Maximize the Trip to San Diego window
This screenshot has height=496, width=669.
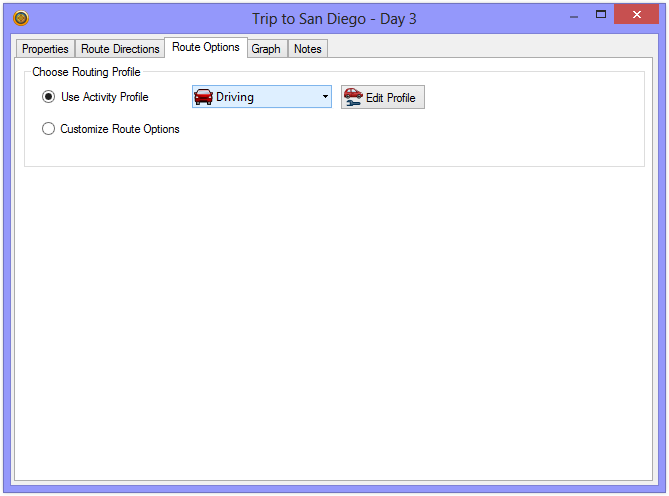601,15
